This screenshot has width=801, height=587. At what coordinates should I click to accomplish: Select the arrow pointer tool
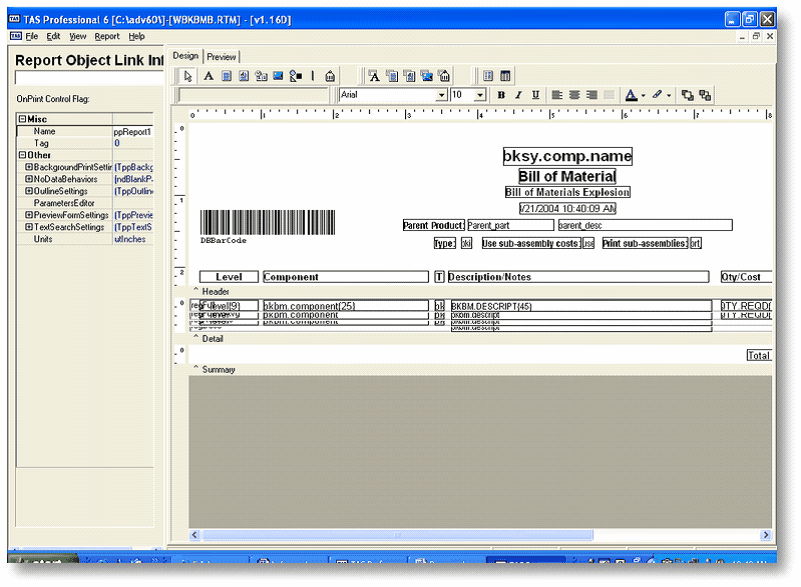click(x=187, y=76)
